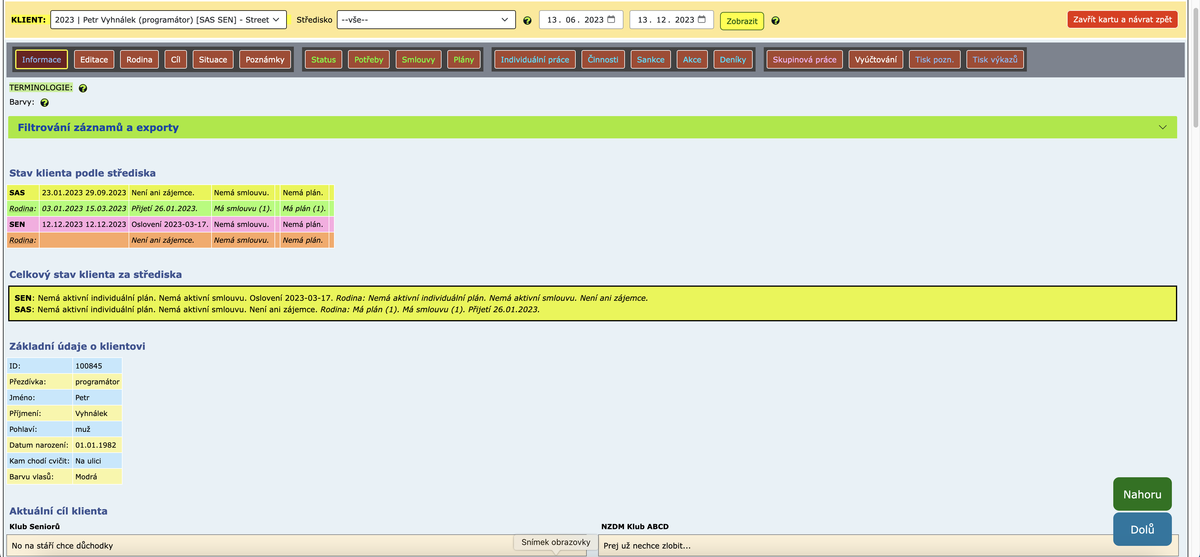Open the Barvy help icon
This screenshot has height=557, width=1200.
[44, 102]
